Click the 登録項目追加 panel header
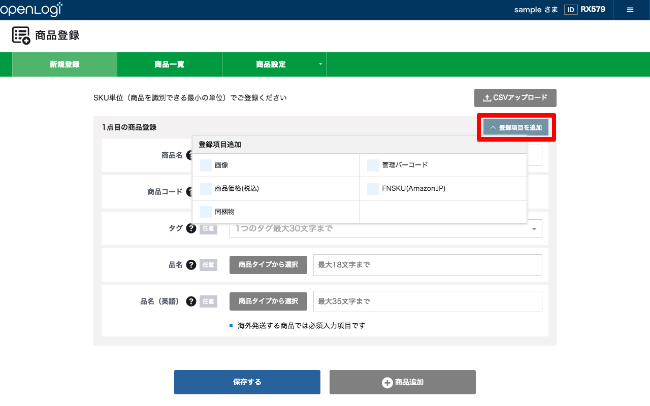 [x=359, y=144]
